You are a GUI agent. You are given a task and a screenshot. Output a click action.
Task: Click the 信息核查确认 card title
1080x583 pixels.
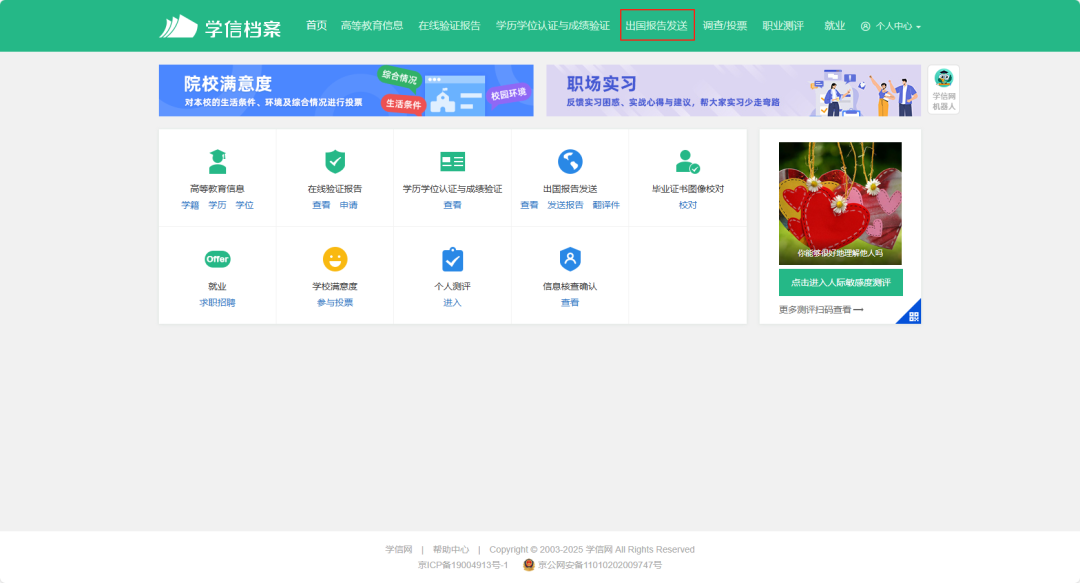(570, 286)
